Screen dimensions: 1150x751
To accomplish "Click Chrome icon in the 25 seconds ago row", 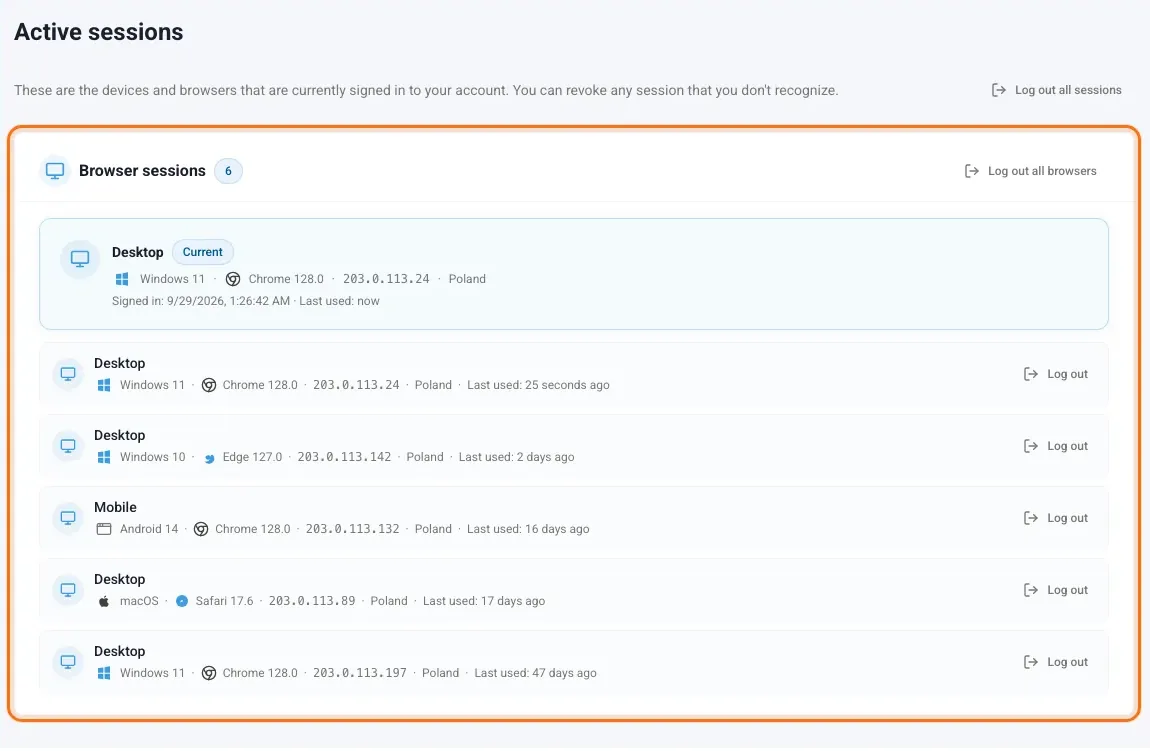I will (209, 385).
